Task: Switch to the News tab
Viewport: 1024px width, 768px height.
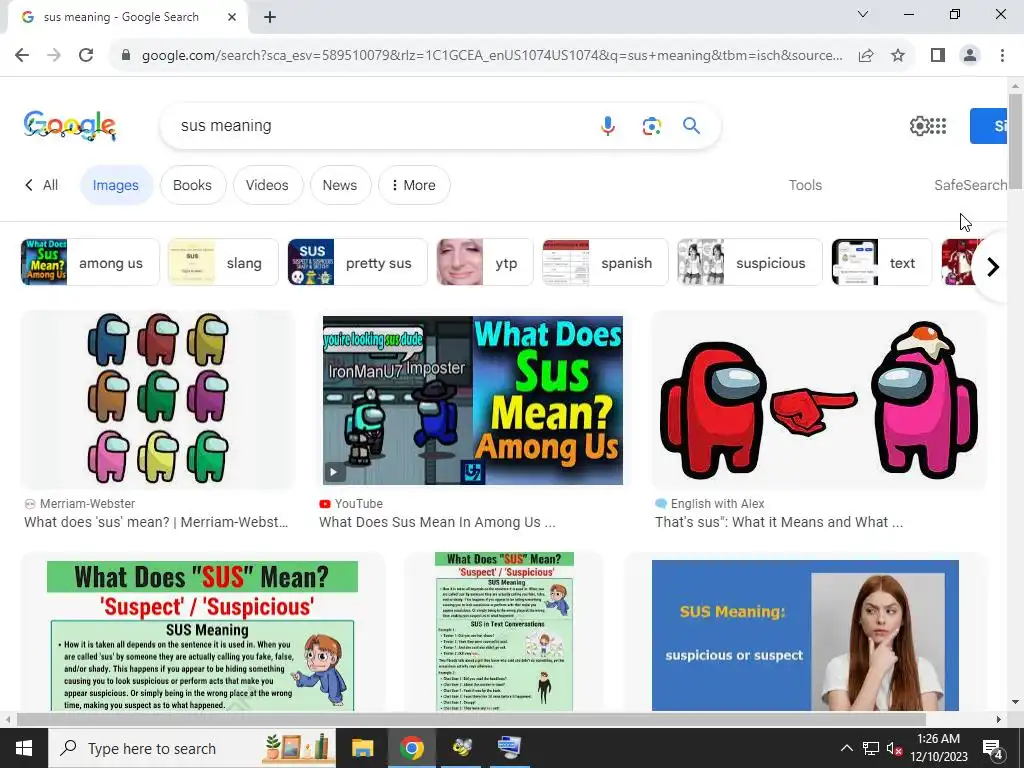Action: click(340, 185)
